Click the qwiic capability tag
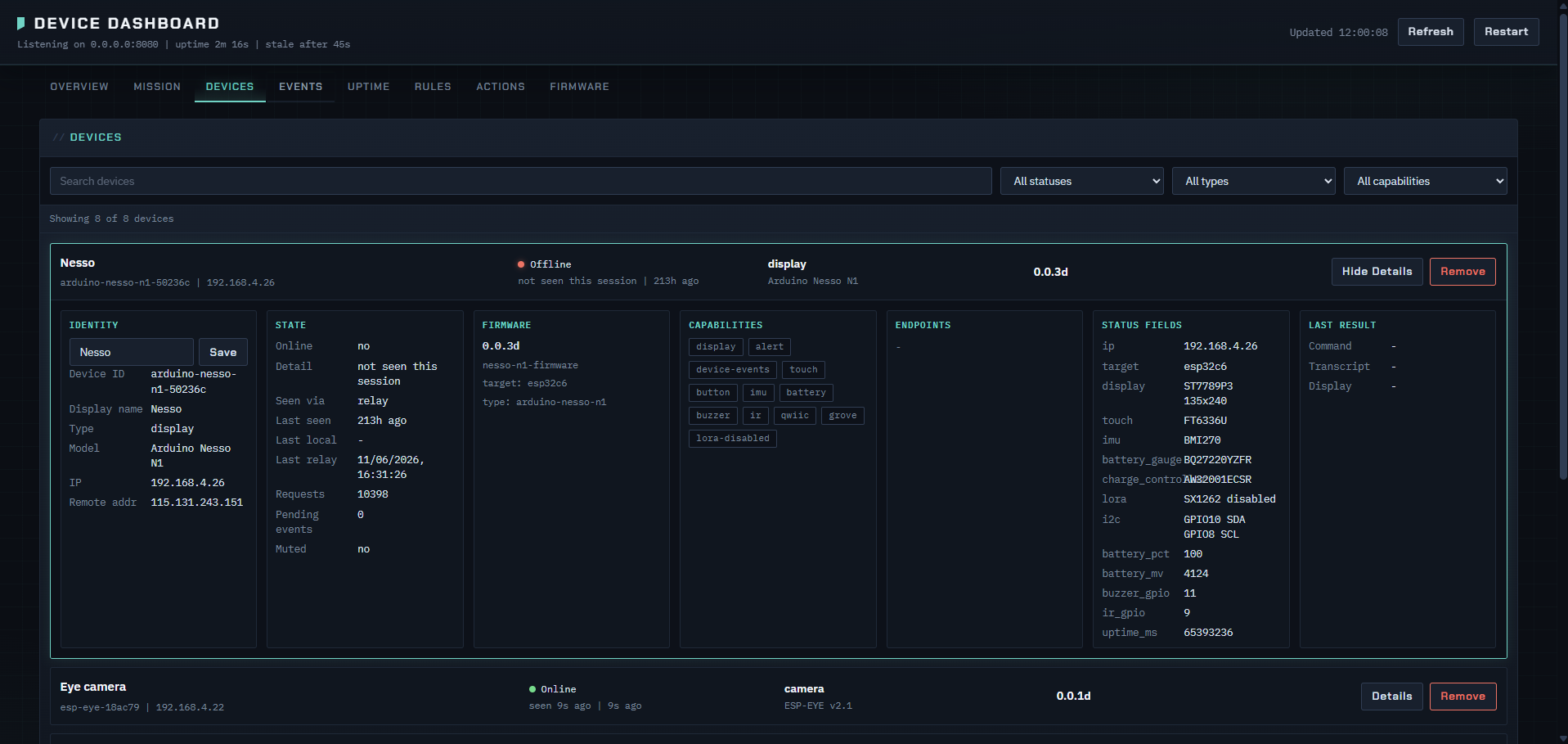 pos(794,416)
